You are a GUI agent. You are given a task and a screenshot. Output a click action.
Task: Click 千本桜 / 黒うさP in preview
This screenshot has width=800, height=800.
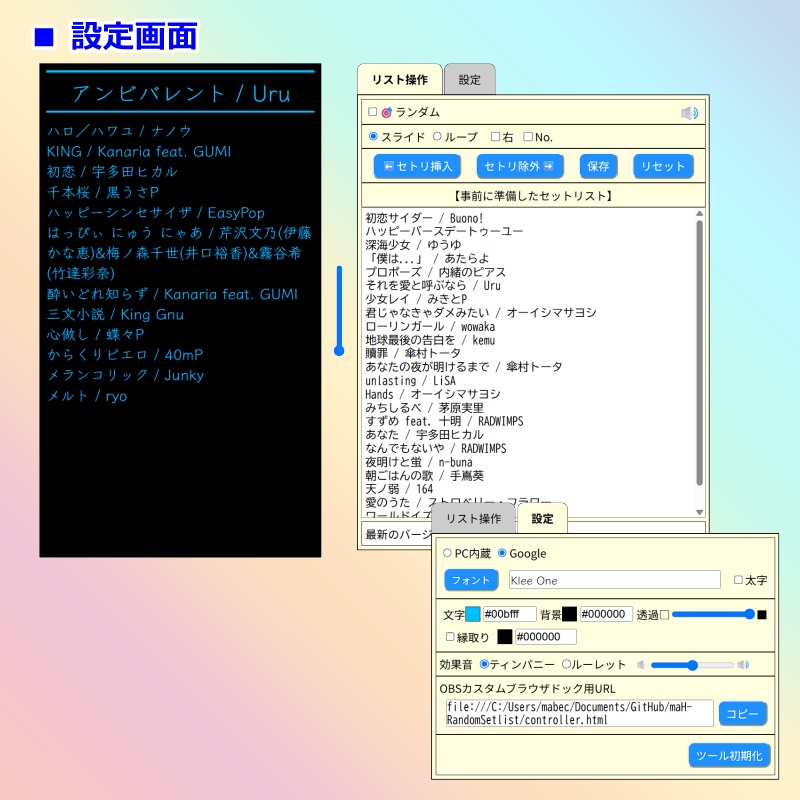(103, 192)
